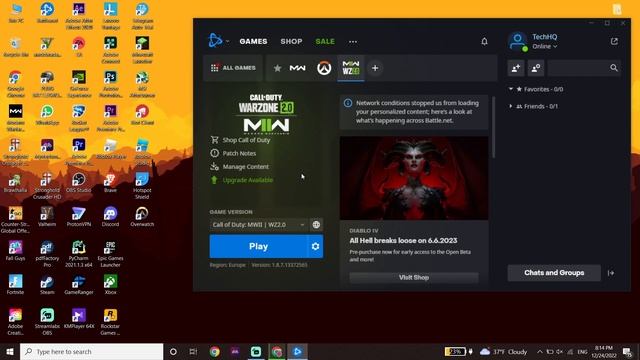Viewport: 640px width, 360px height.
Task: Click the news feed scrollbar
Action: [493, 127]
